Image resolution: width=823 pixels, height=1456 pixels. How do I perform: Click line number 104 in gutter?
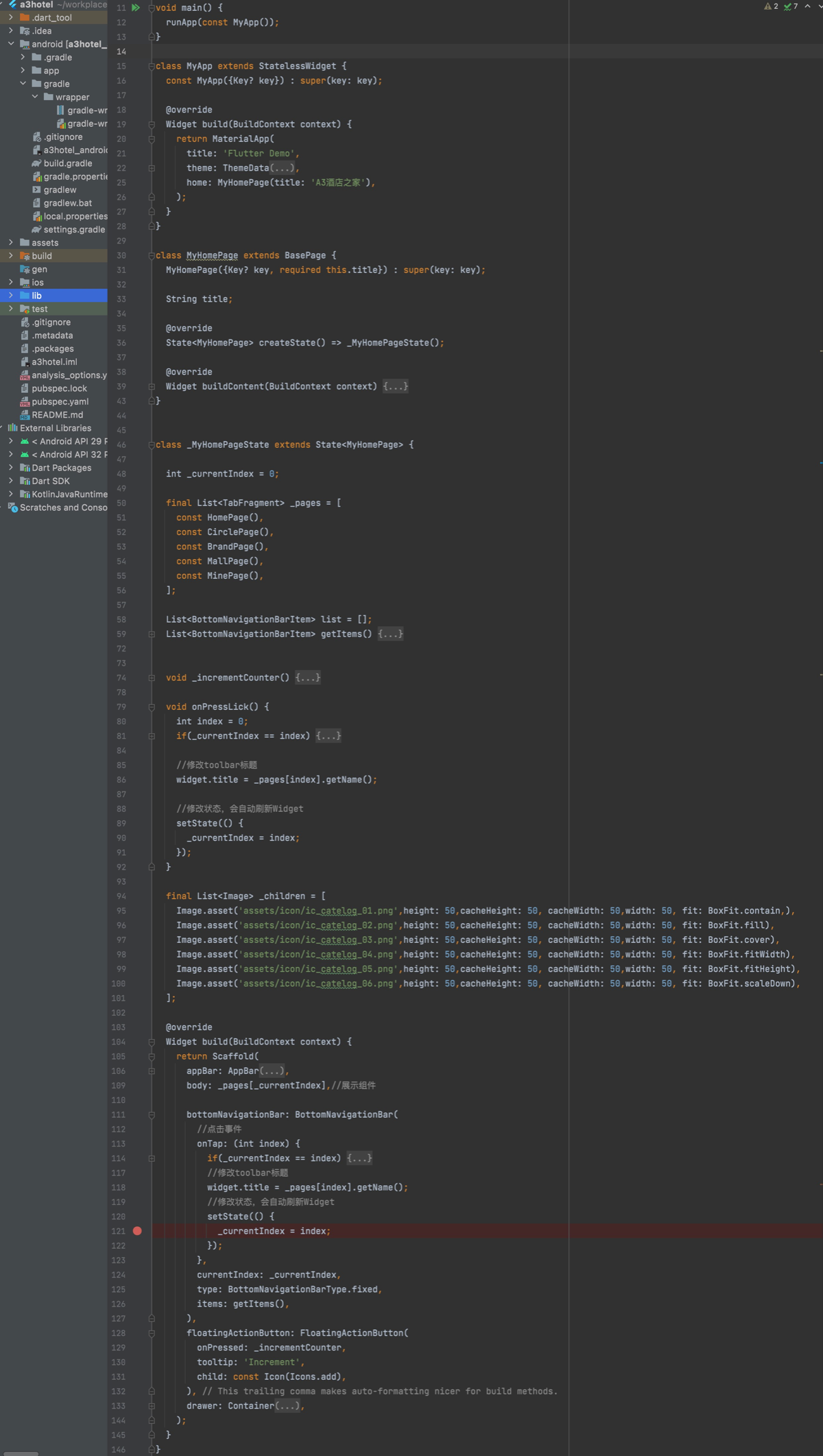coord(119,1042)
